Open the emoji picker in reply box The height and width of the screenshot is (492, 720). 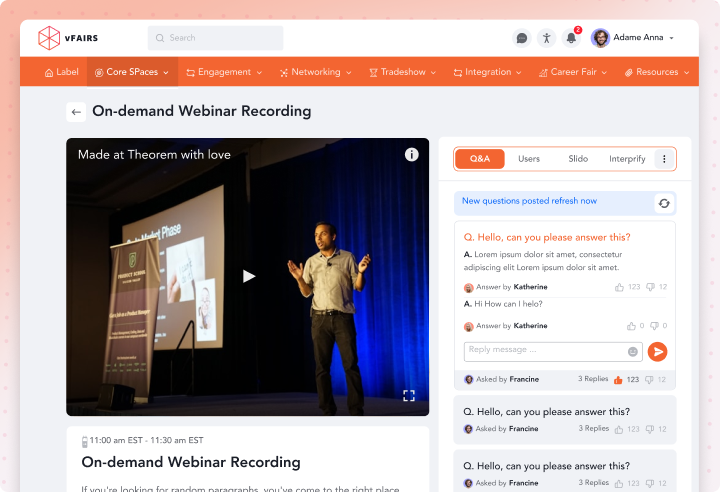[633, 351]
